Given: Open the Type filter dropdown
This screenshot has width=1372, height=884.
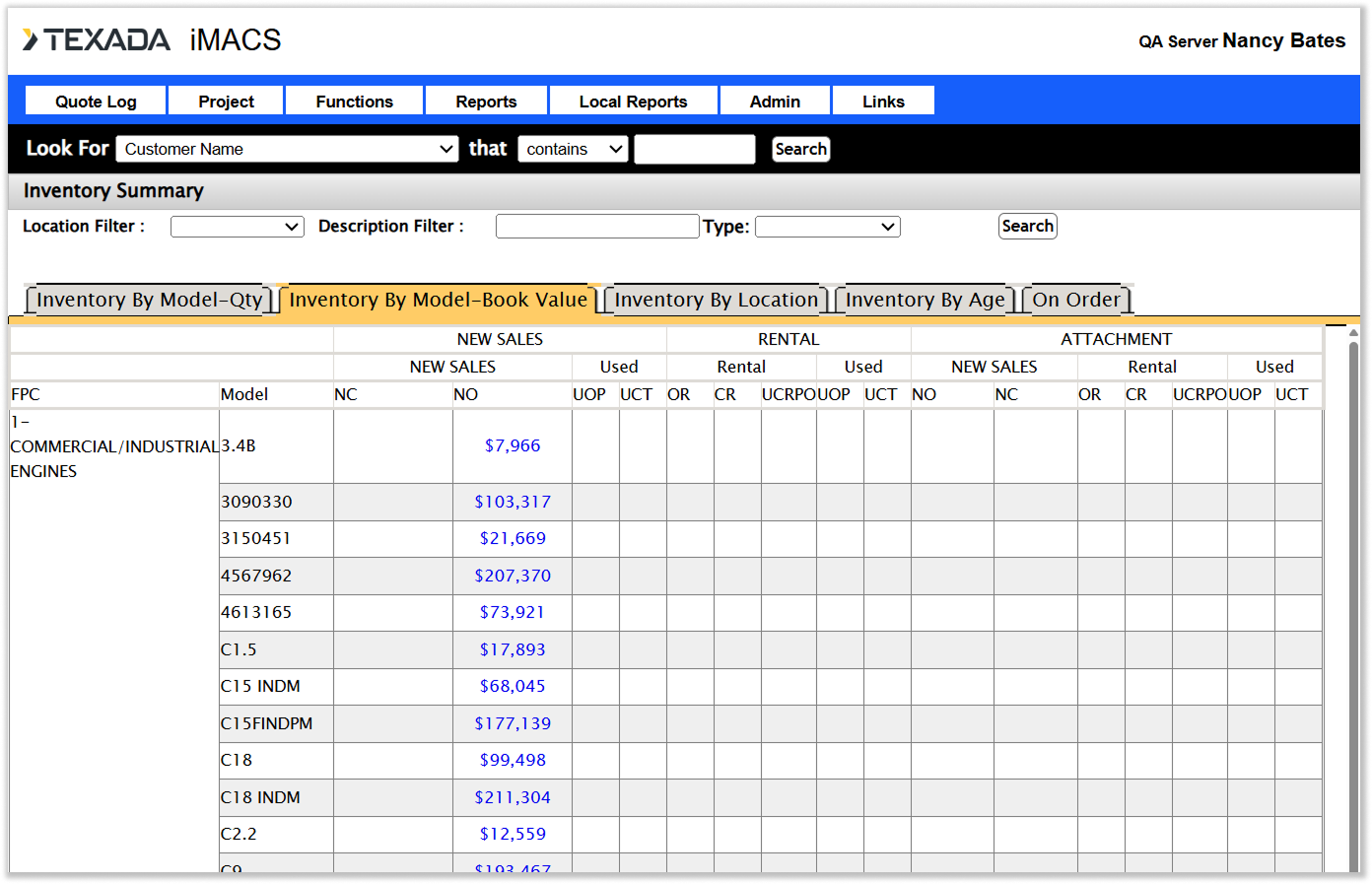Looking at the screenshot, I should click(827, 227).
